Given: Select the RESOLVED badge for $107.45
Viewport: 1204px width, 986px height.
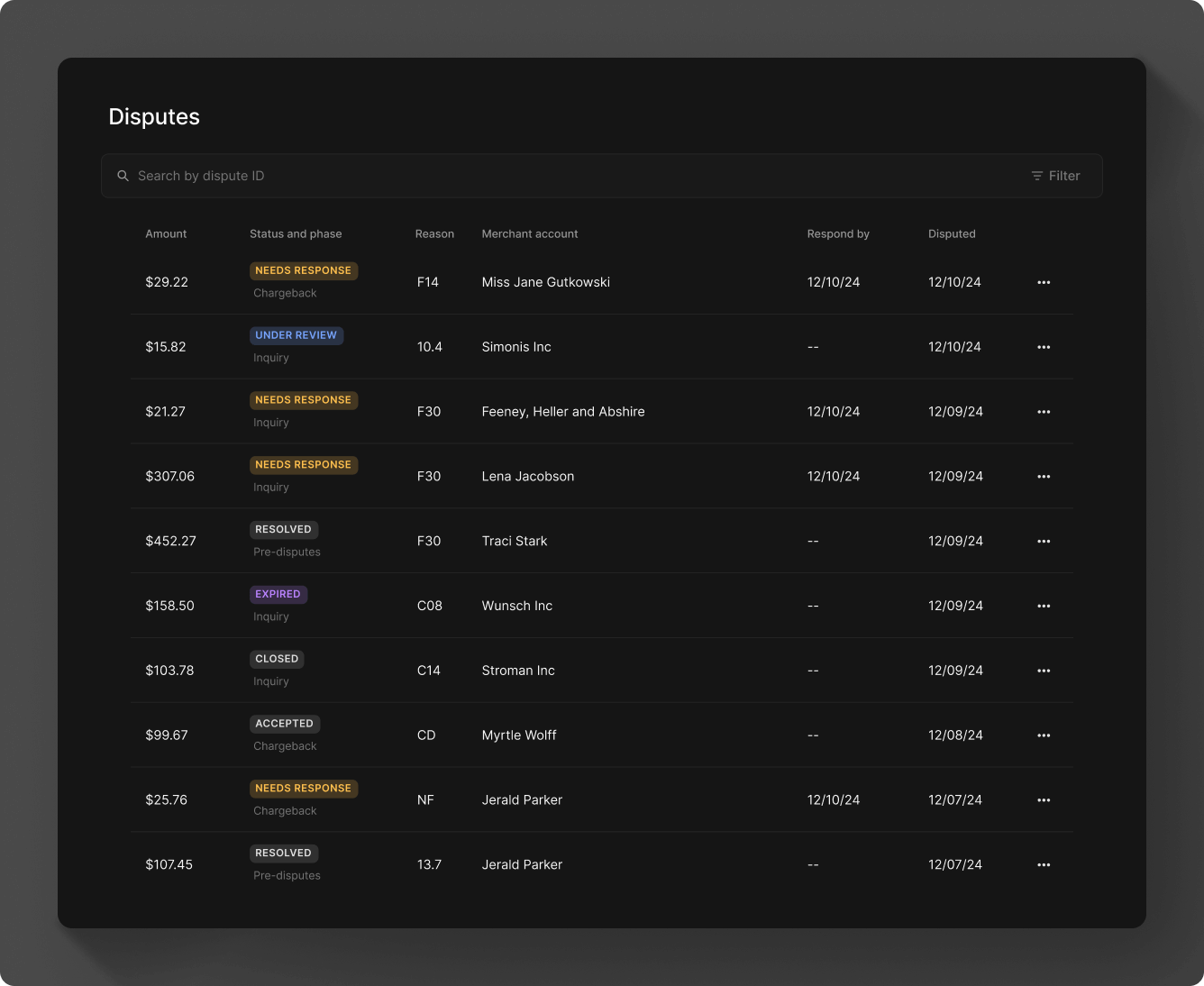Looking at the screenshot, I should pos(284,854).
